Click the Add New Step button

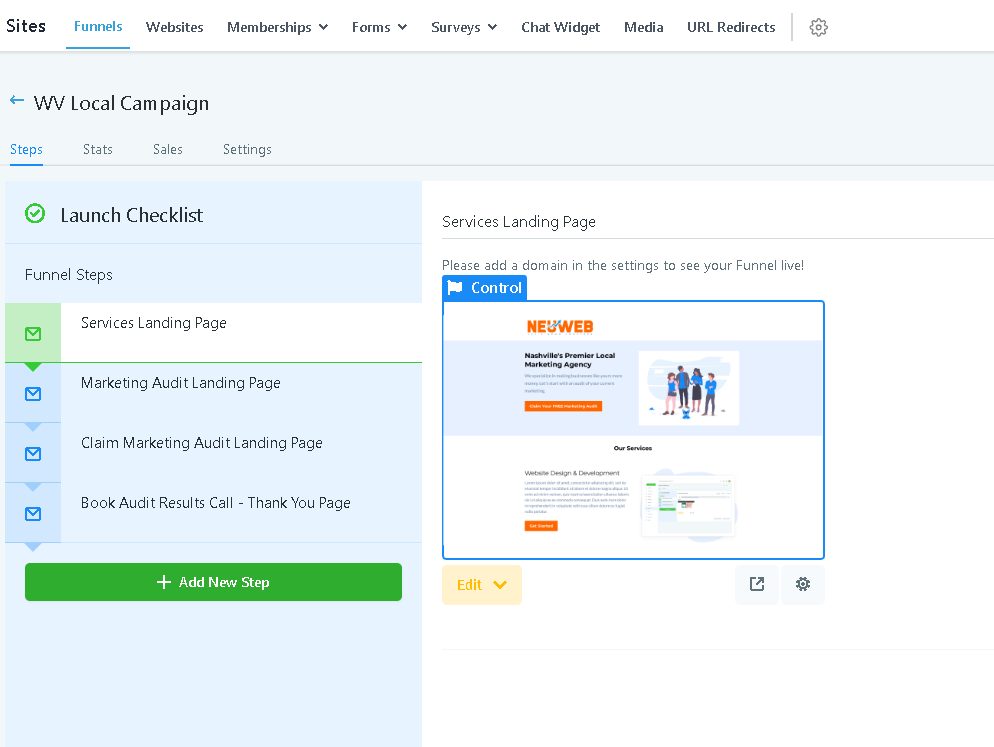[213, 582]
